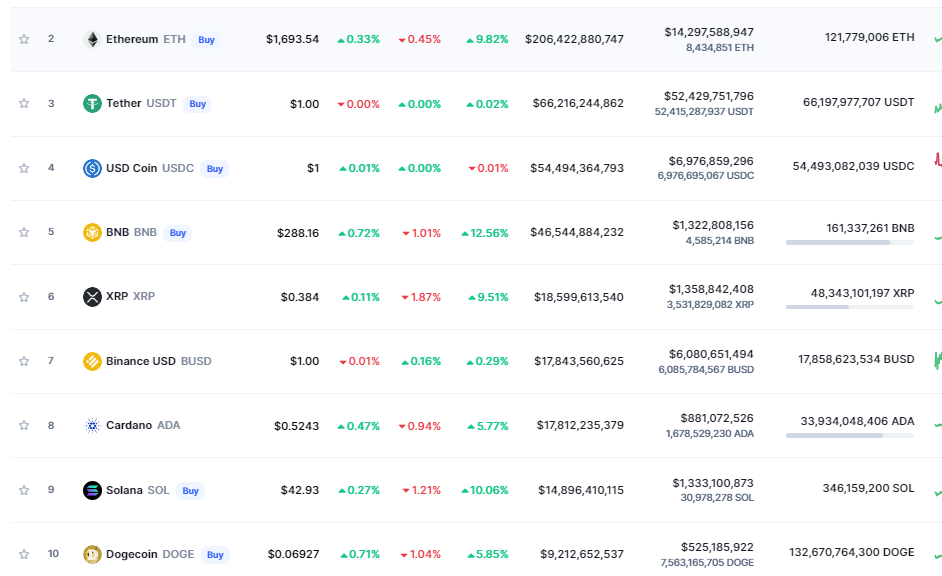
Task: Click Buy button next to Ethereum
Action: pos(207,40)
